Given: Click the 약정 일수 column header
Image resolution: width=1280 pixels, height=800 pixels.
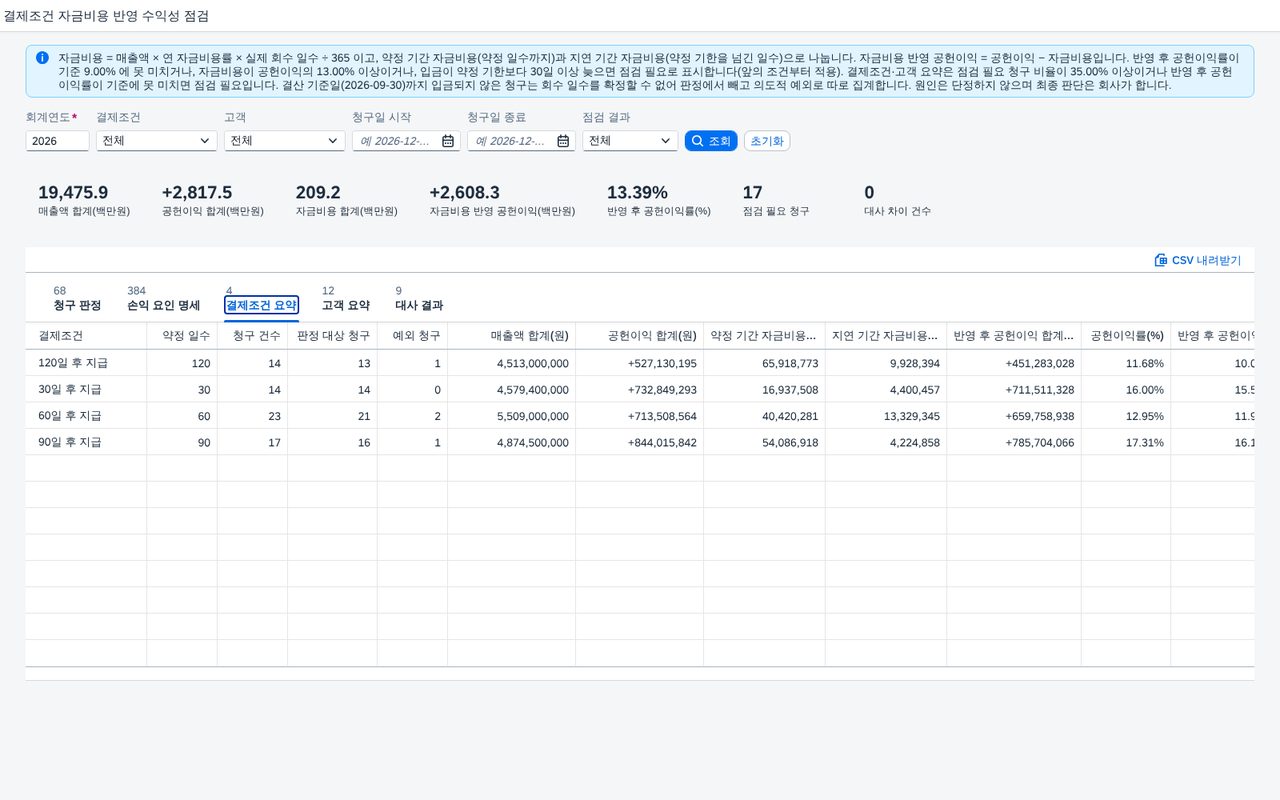Looking at the screenshot, I should 182,336.
